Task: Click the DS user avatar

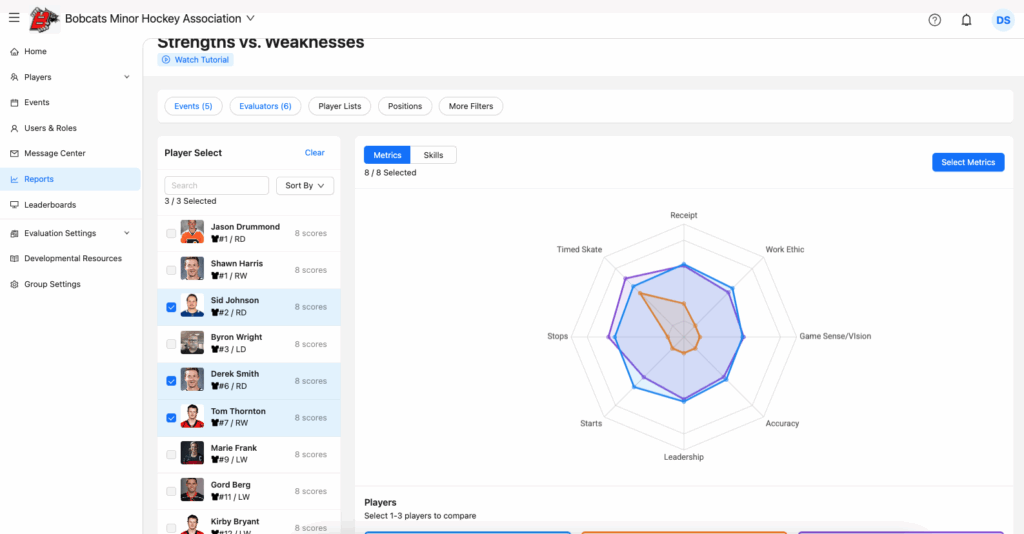Action: coord(1002,20)
